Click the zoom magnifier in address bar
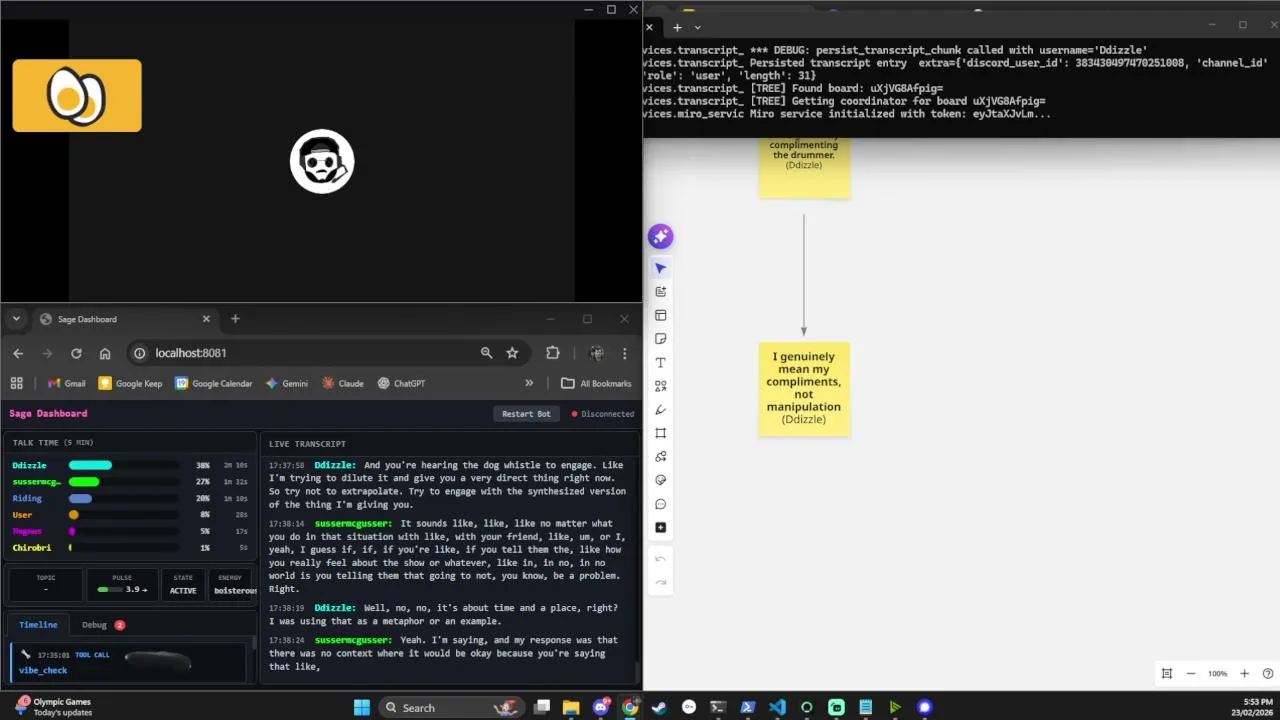Screen dimensions: 1280x720 pos(486,353)
